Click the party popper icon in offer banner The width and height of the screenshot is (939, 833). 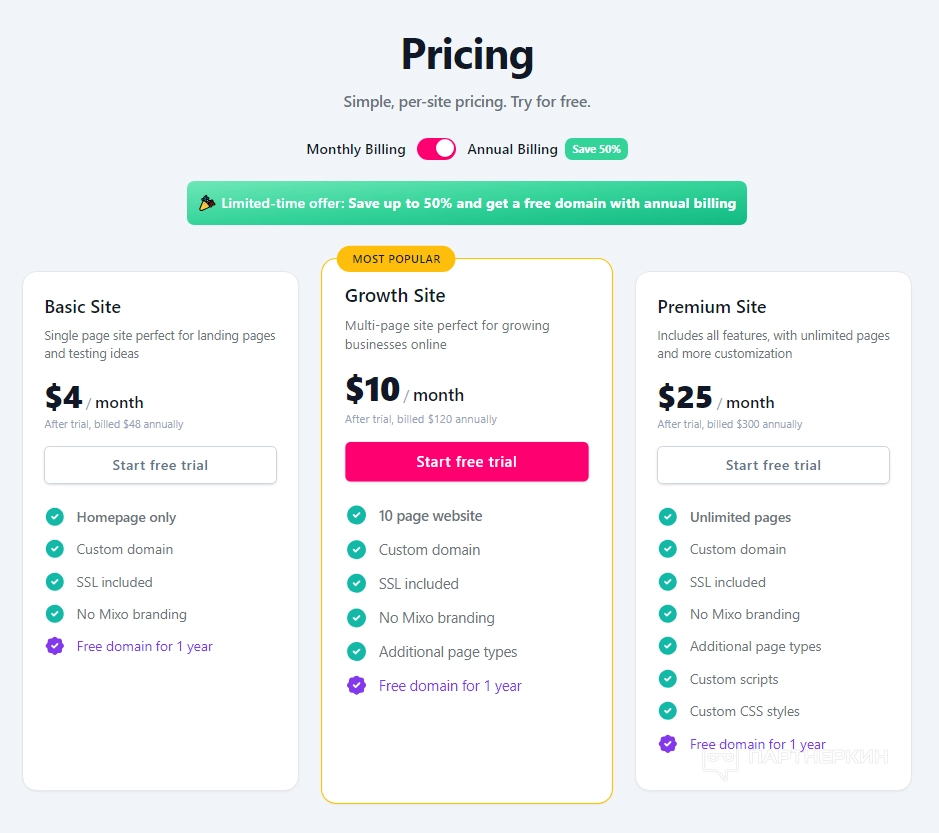point(207,203)
